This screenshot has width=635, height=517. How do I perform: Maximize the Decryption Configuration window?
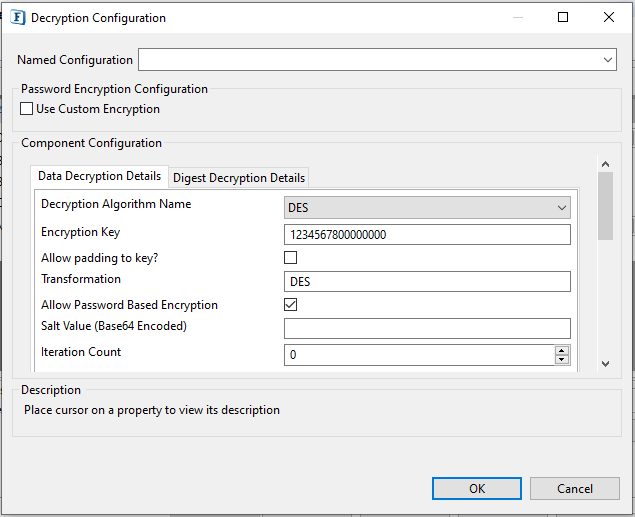[x=563, y=17]
